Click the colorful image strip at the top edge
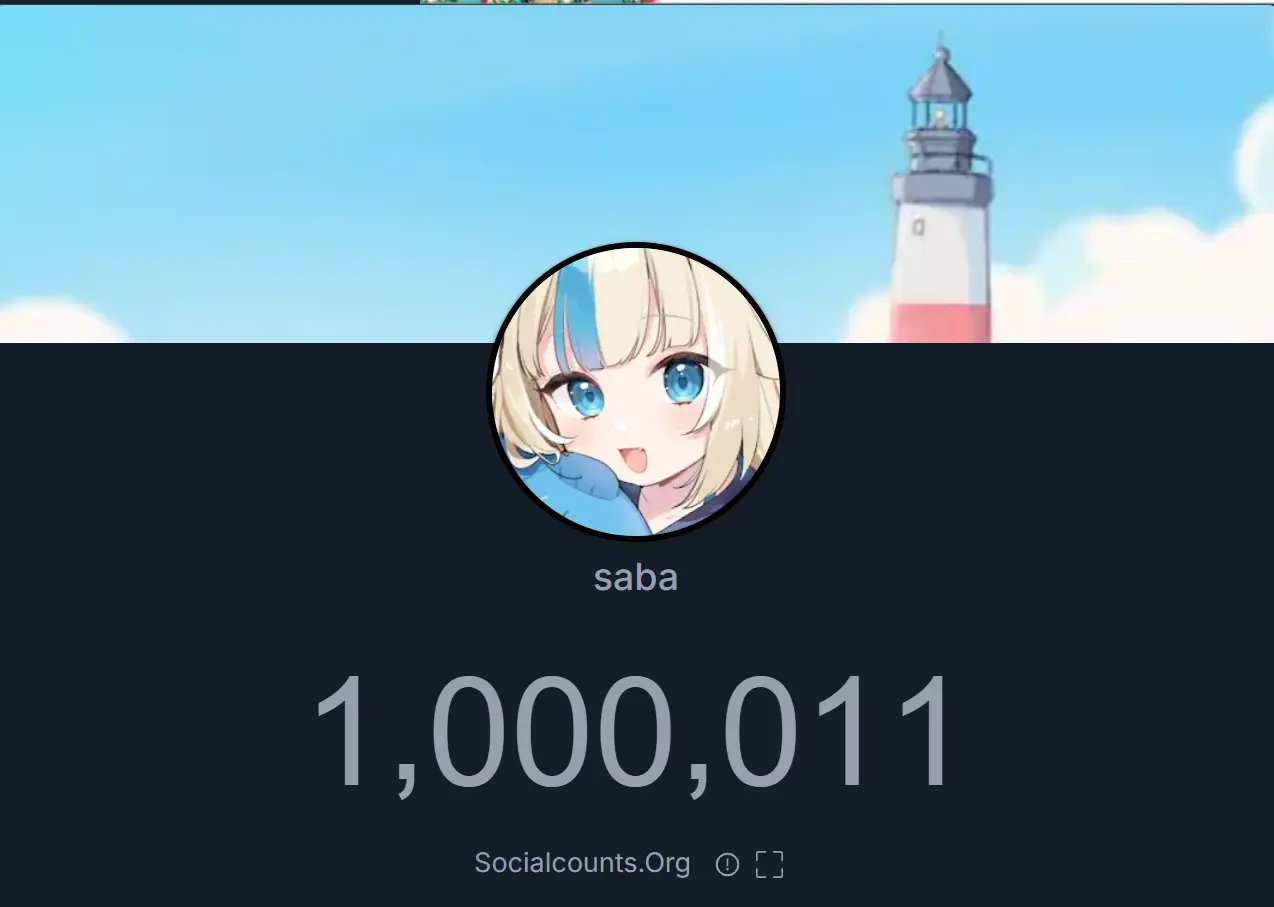The height and width of the screenshot is (907, 1274). (x=538, y=2)
